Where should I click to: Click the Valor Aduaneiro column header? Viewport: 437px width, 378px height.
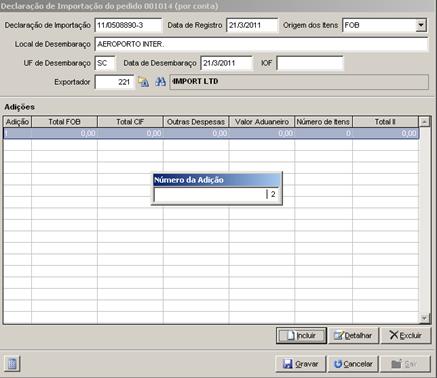point(262,122)
